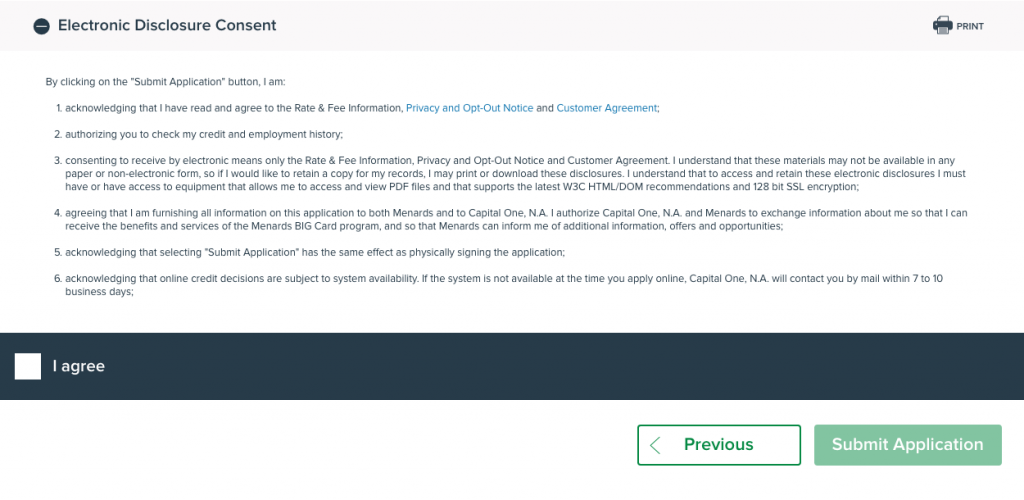Click the Electronic Disclosure Consent heading
The width and height of the screenshot is (1024, 500).
[167, 25]
